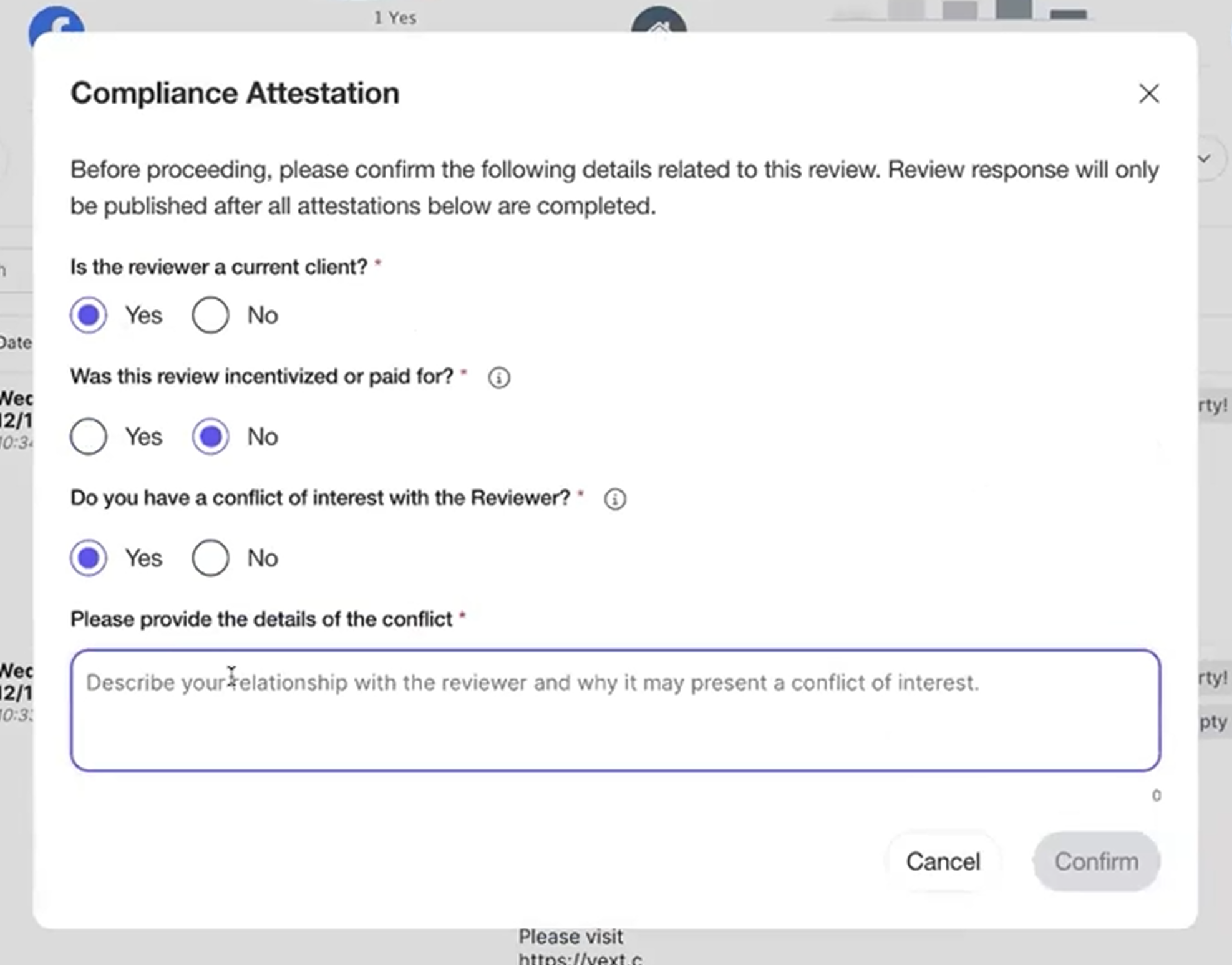Select Yes for reviewer is current client
The width and height of the screenshot is (1232, 965).
(89, 315)
